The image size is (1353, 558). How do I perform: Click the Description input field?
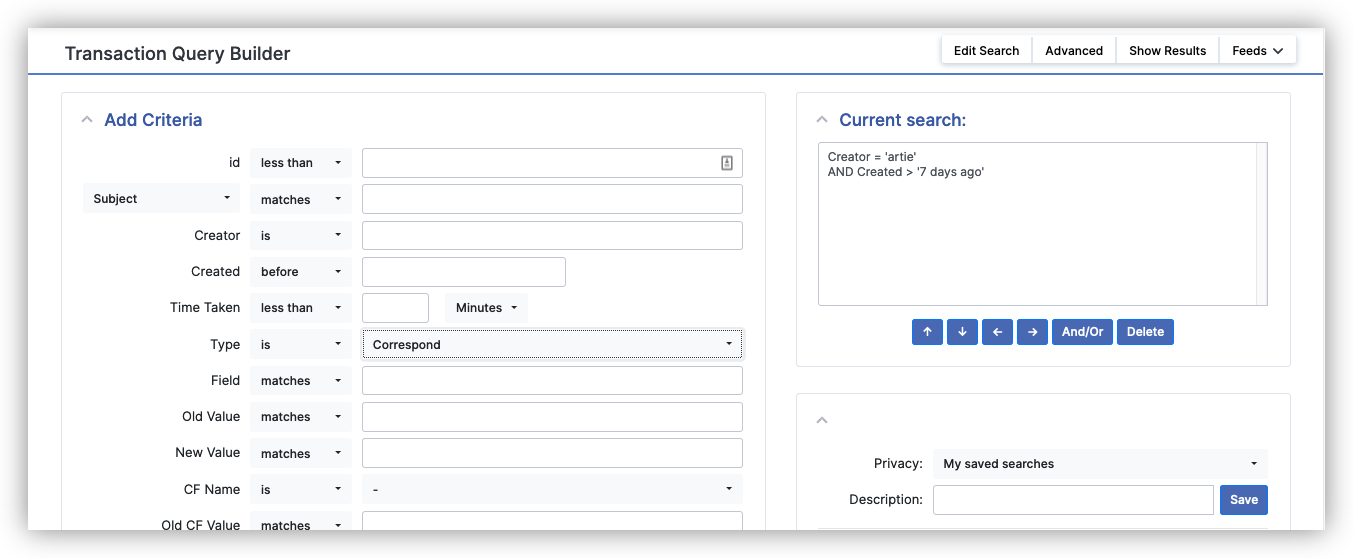pos(1073,500)
